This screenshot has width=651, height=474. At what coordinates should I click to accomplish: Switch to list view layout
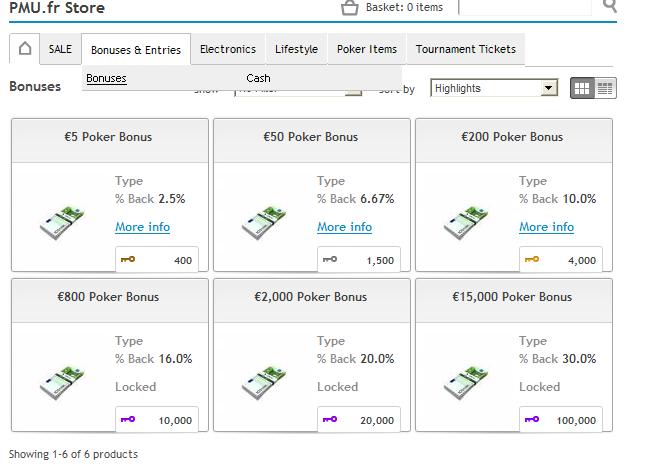(x=605, y=88)
